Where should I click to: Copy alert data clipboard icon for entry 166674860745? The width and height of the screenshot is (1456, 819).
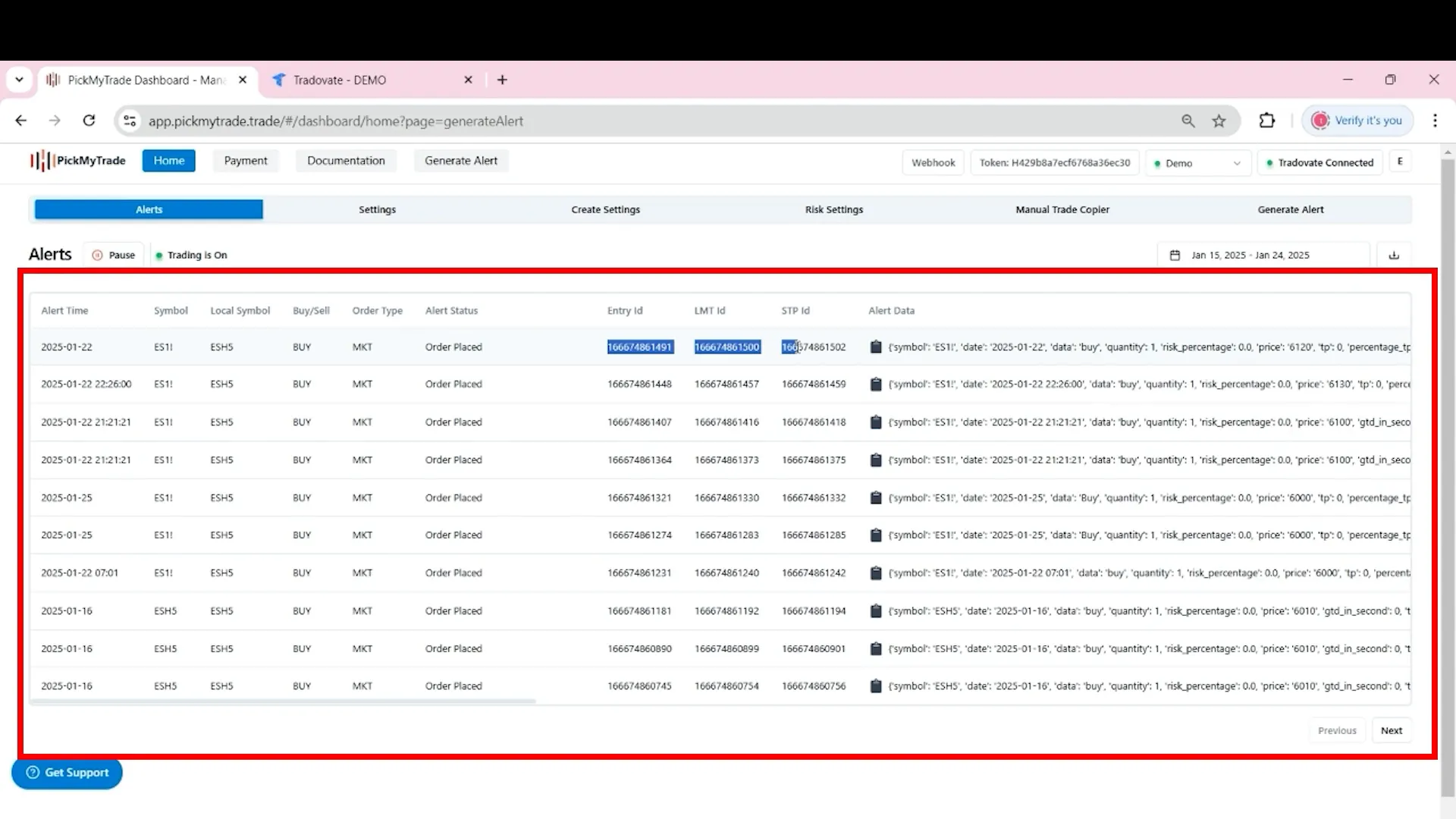click(876, 686)
